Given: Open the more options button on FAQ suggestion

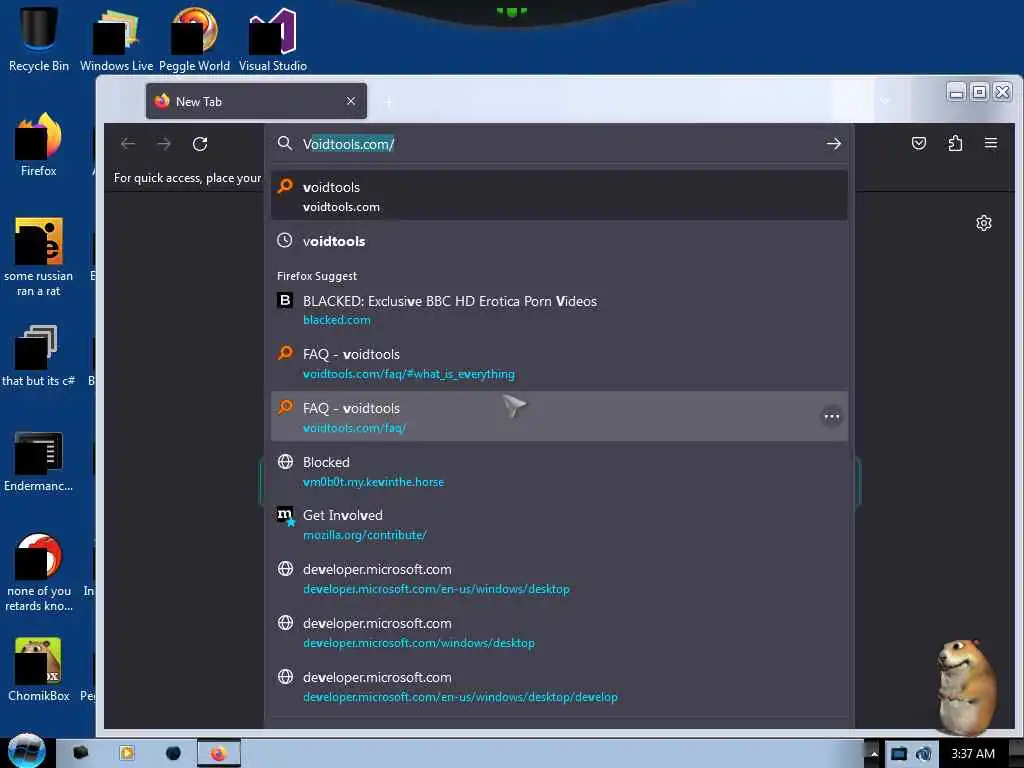Looking at the screenshot, I should 831,416.
